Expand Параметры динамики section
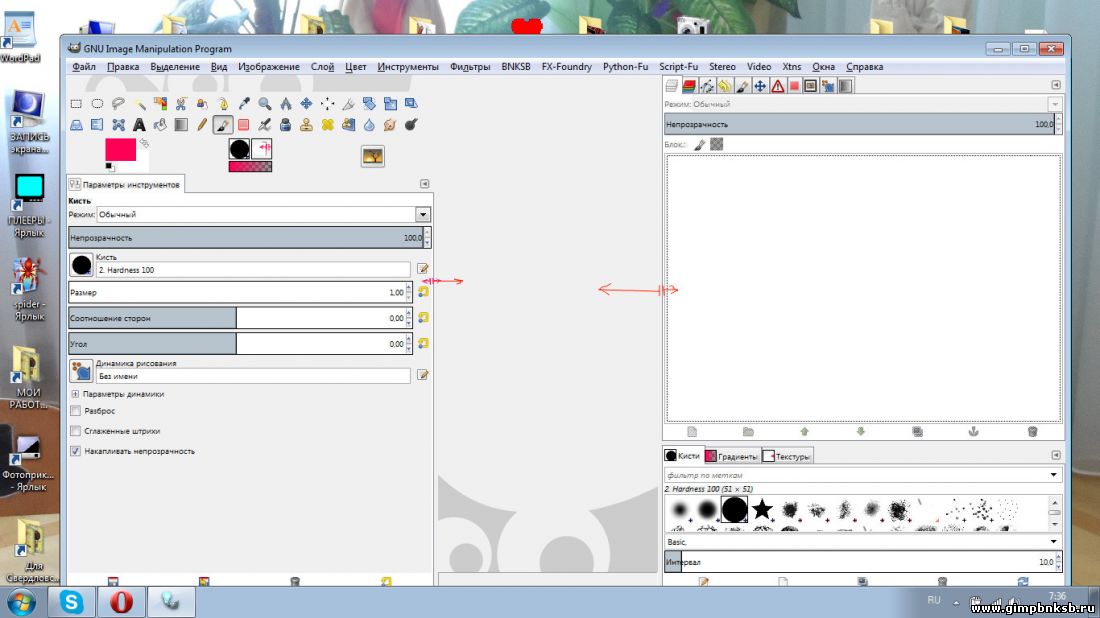This screenshot has width=1100, height=618. [x=75, y=394]
